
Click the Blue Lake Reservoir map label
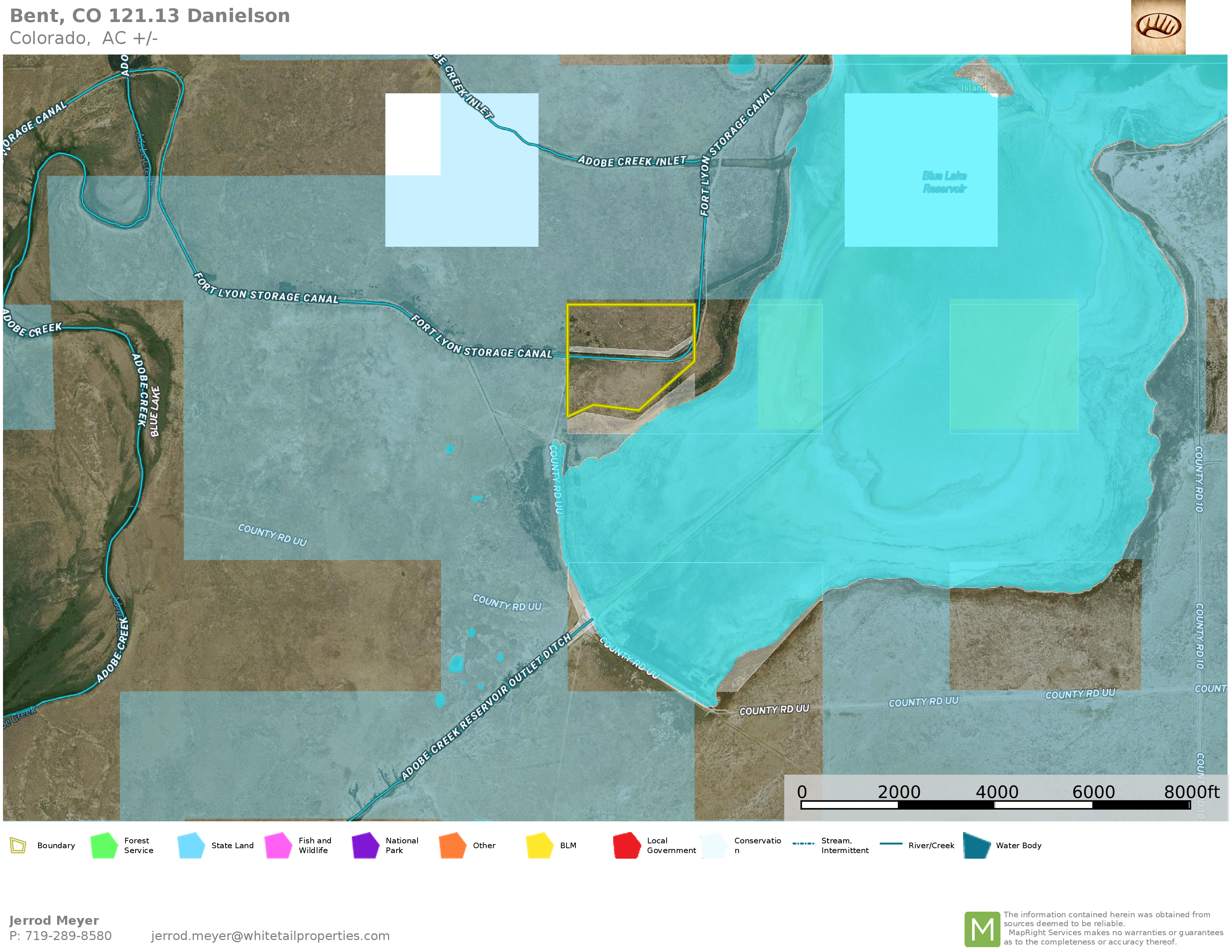pyautogui.click(x=944, y=182)
